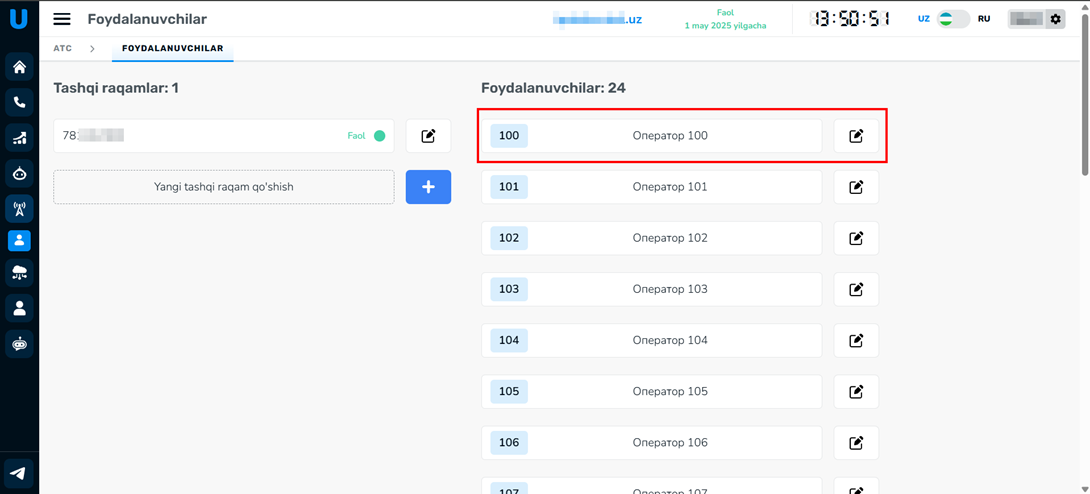This screenshot has width=1090, height=494.
Task: Open Telegram icon at sidebar bottom
Action: [x=19, y=472]
